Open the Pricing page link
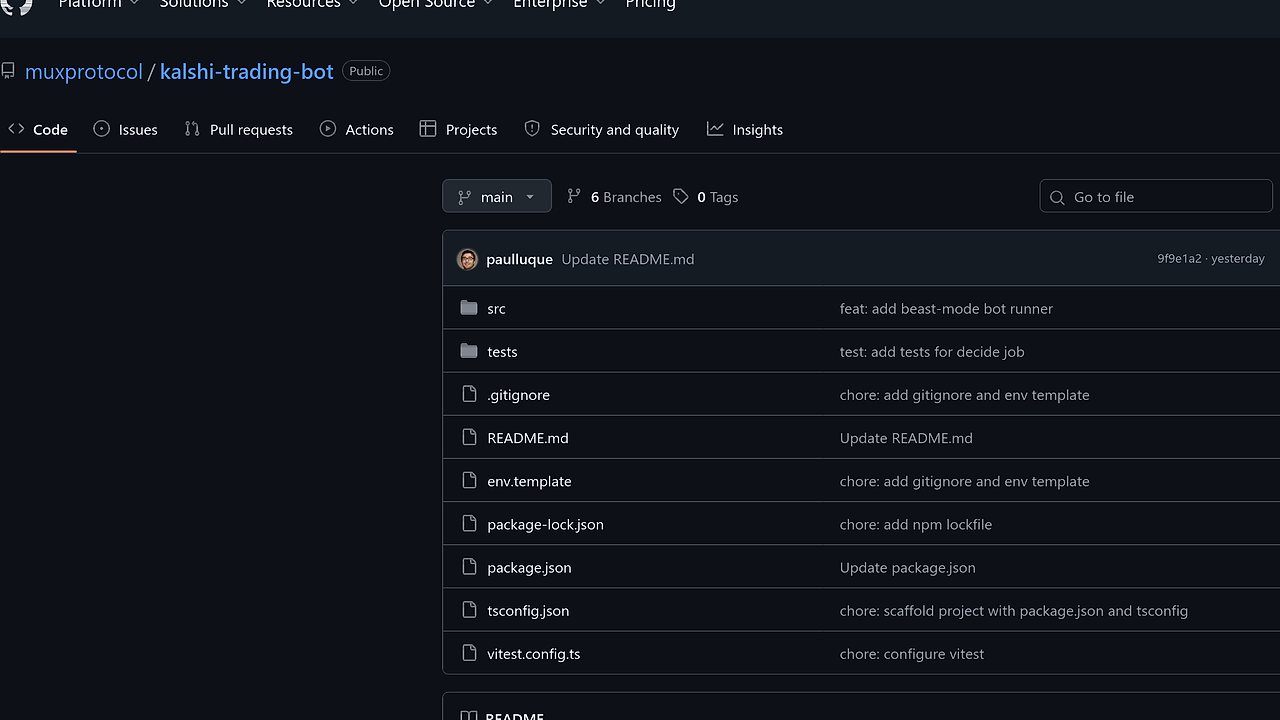Screen dimensions: 1280x720 (x=650, y=4)
